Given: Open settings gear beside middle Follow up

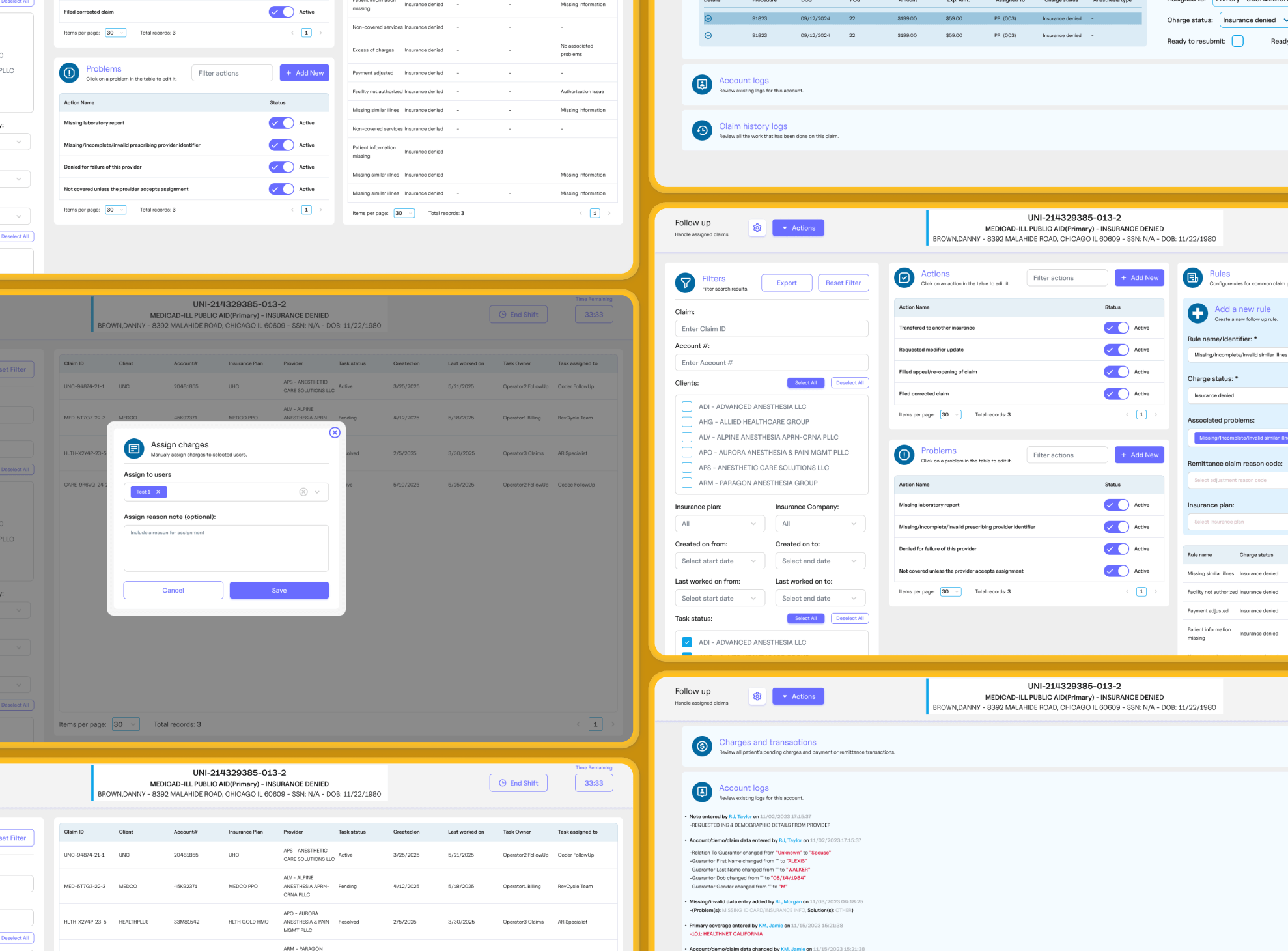Looking at the screenshot, I should pos(757,228).
